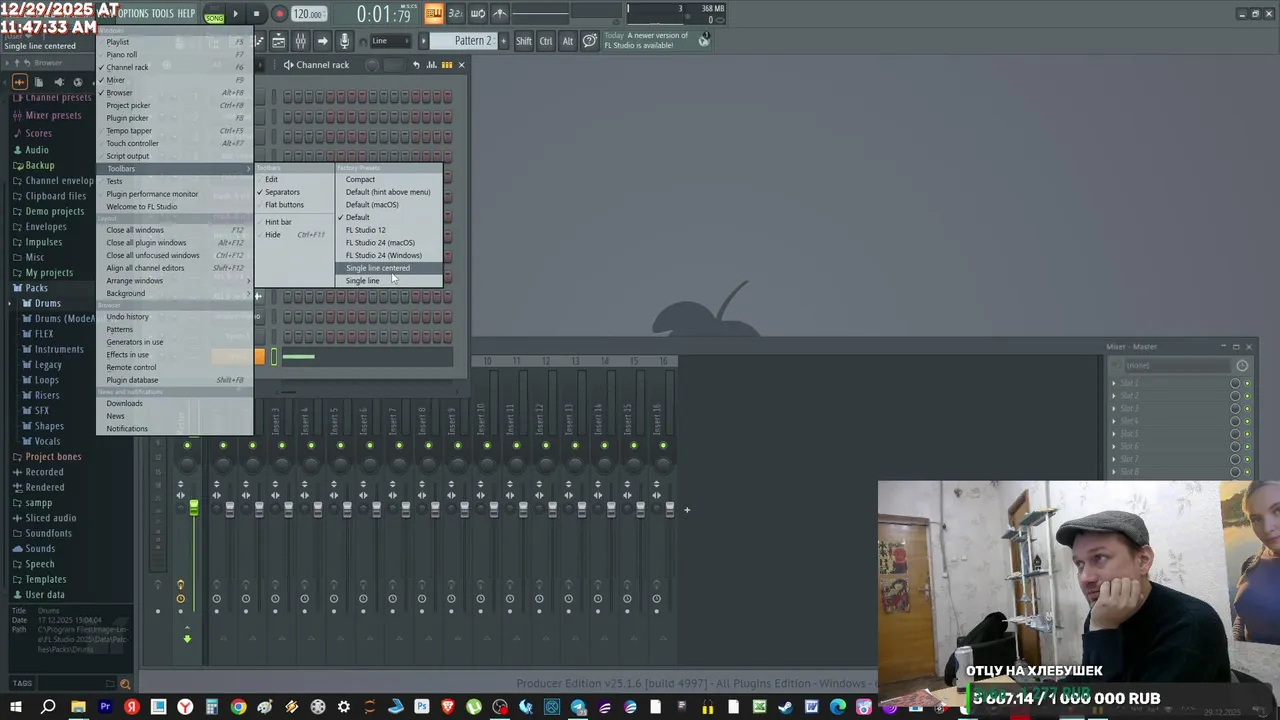Click the Channel rack speaker icon
Image resolution: width=1280 pixels, height=720 pixels.
pyautogui.click(x=288, y=65)
